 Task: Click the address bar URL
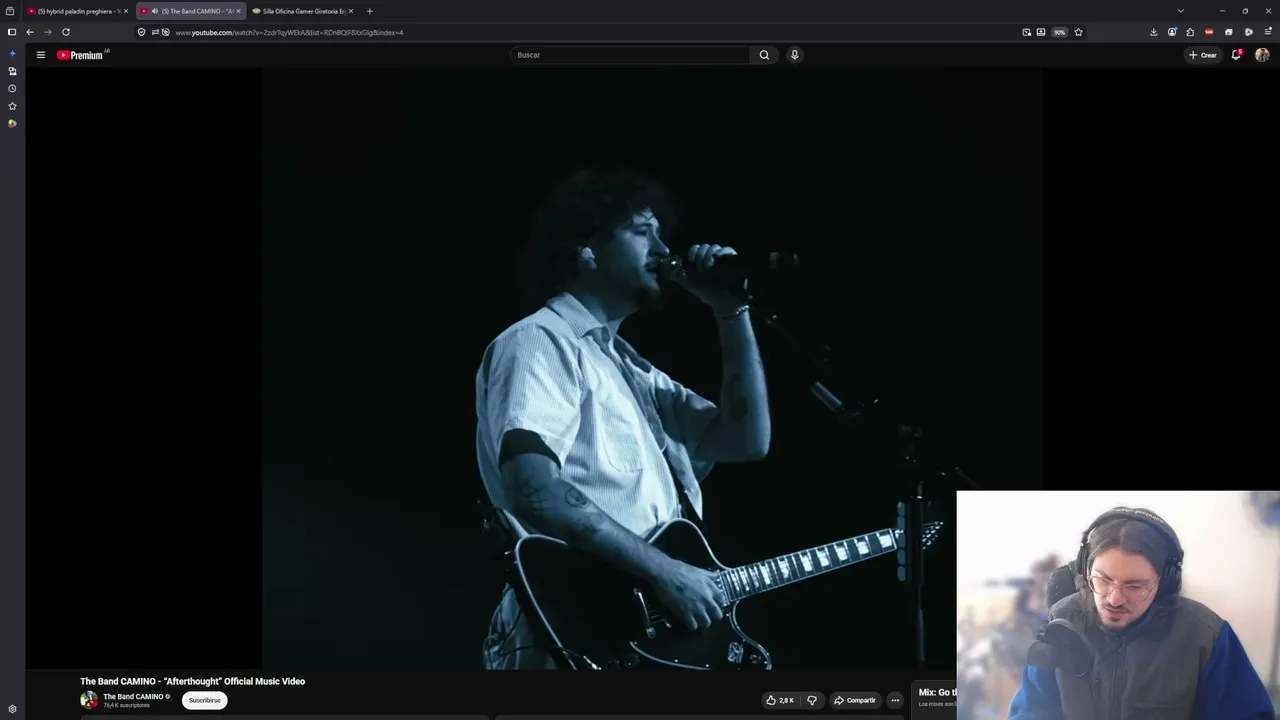click(x=290, y=32)
